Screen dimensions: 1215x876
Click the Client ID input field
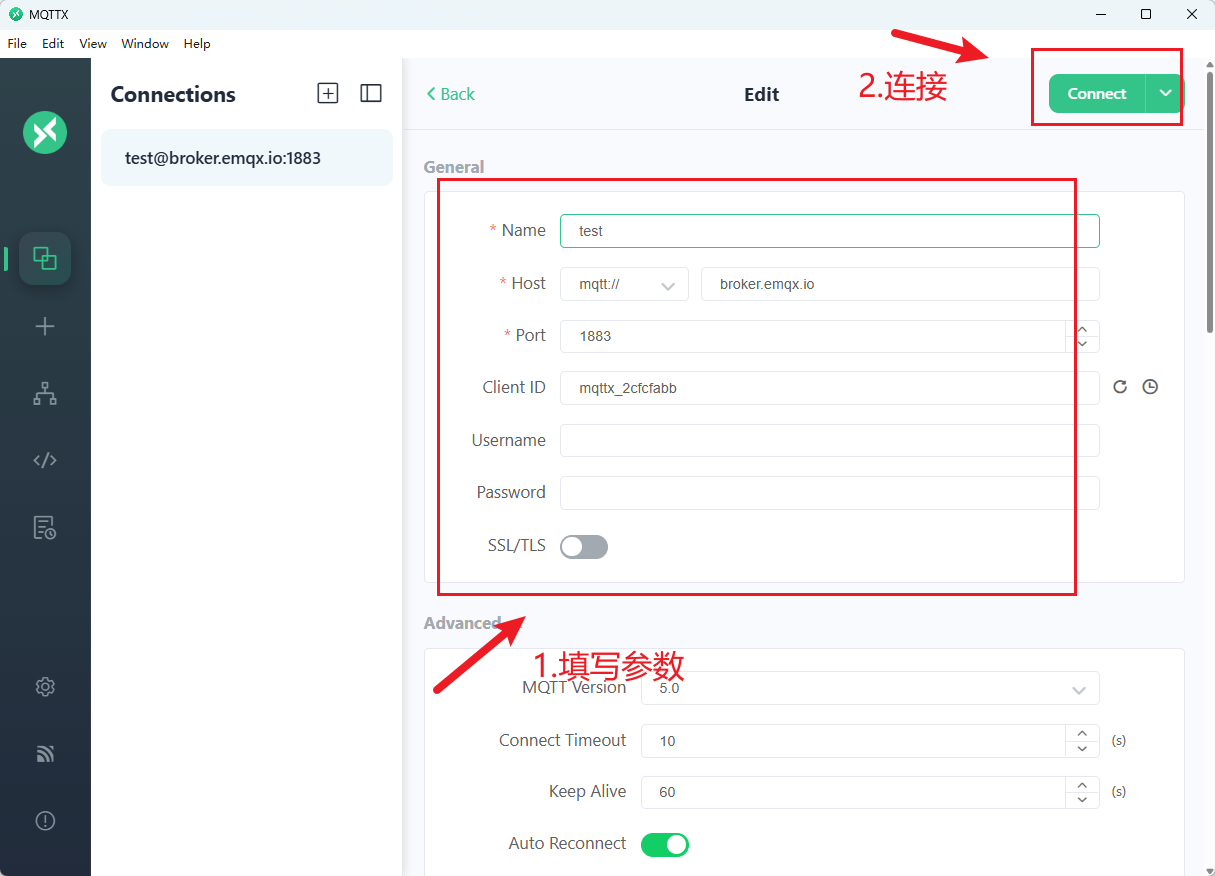click(x=830, y=388)
